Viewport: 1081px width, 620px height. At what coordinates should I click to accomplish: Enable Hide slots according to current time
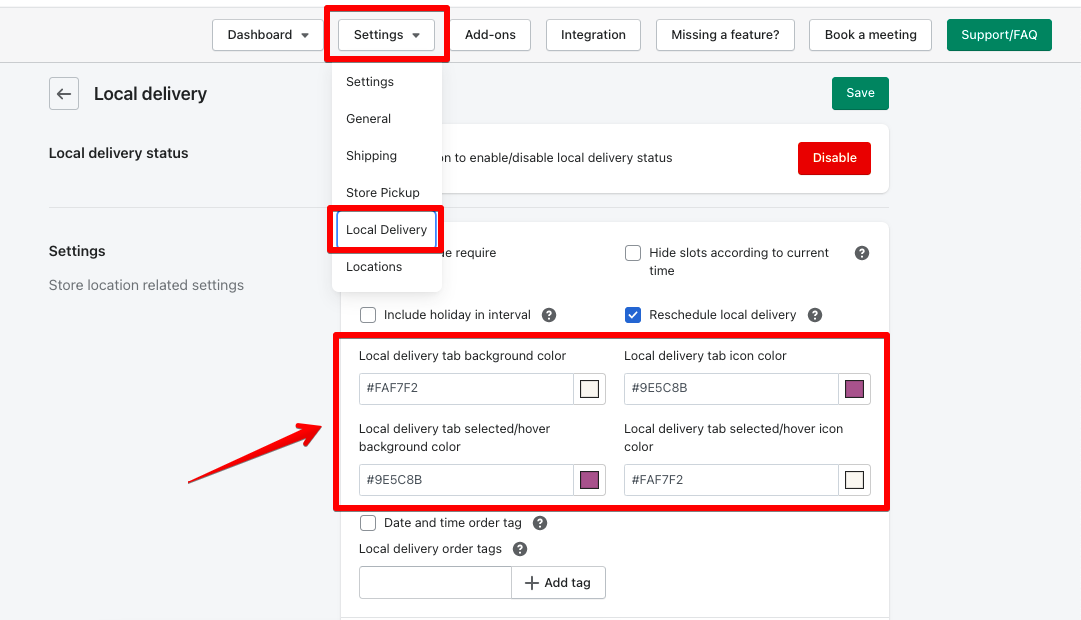coord(633,253)
